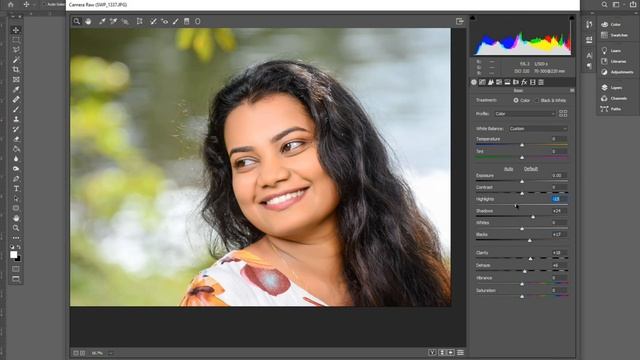Open the Detail panel tab
The image size is (640, 360).
click(491, 82)
